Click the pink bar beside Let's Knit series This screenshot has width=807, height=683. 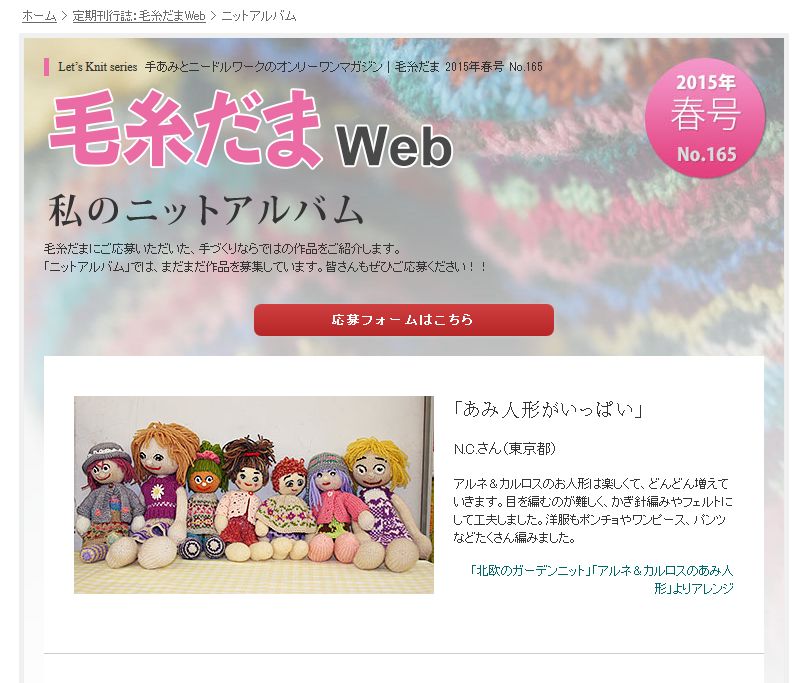pyautogui.click(x=47, y=67)
